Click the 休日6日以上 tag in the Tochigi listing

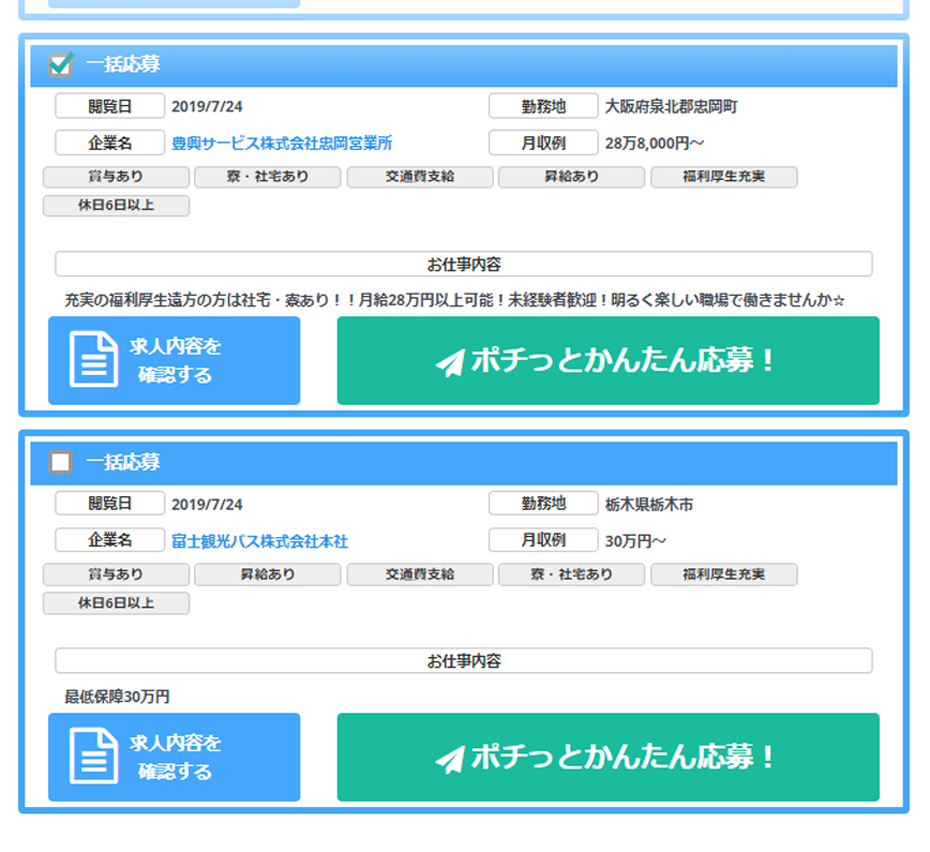(x=116, y=603)
